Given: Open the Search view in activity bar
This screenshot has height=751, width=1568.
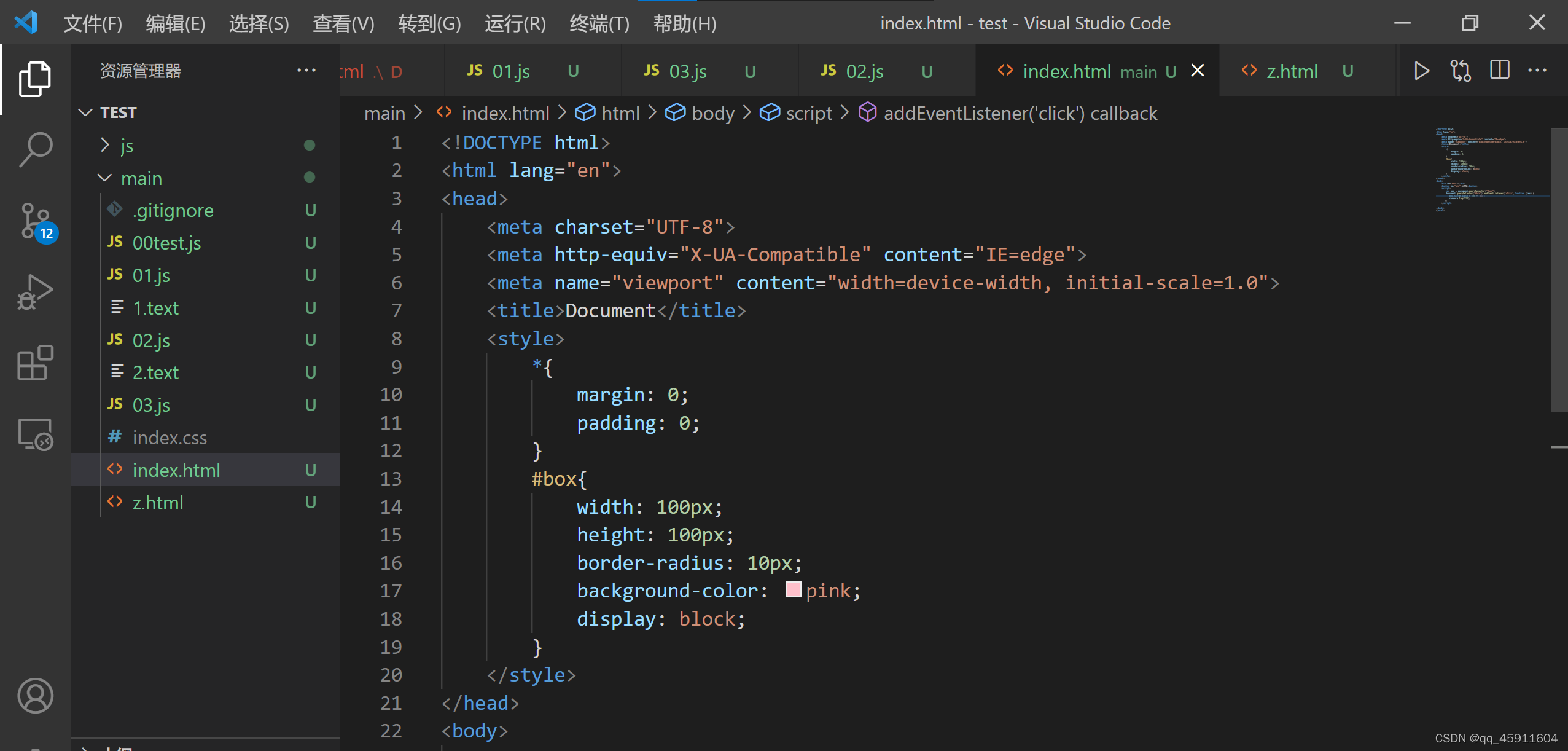Looking at the screenshot, I should [35, 149].
